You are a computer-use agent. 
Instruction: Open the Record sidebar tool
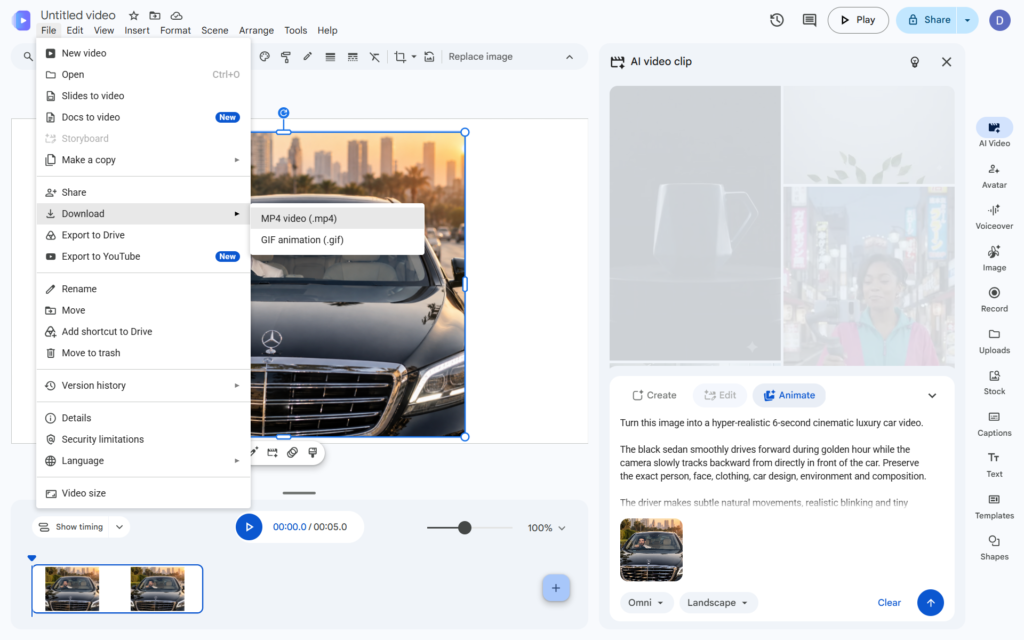click(994, 300)
